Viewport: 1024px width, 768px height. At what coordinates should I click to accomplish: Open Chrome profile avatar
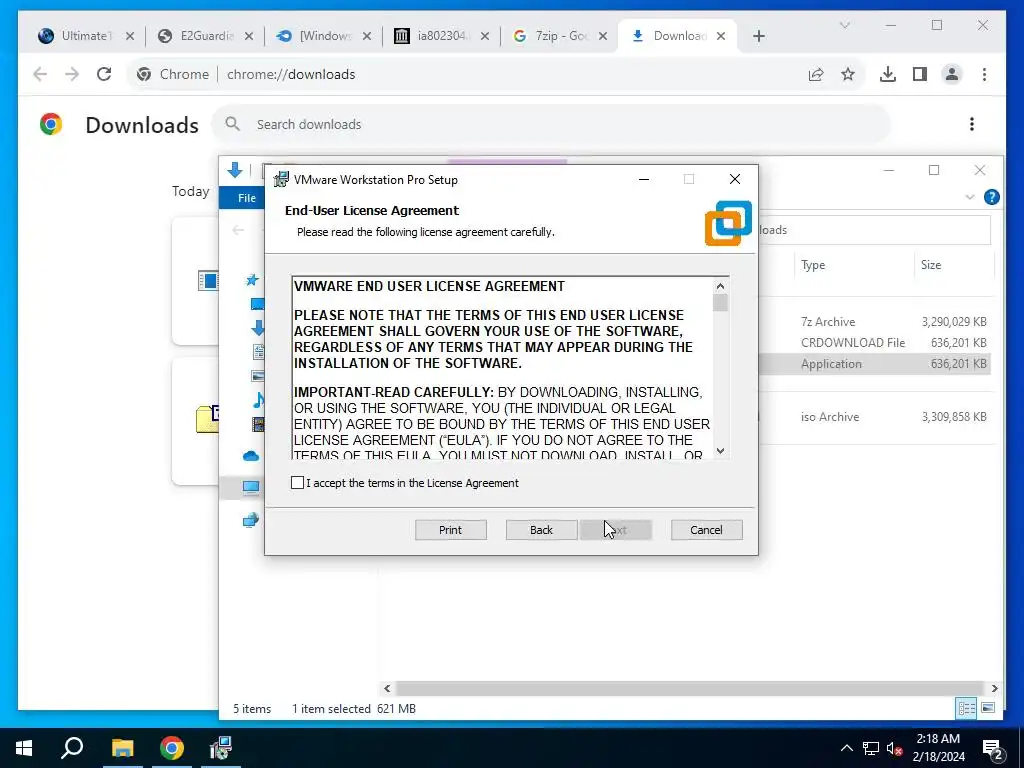(952, 74)
